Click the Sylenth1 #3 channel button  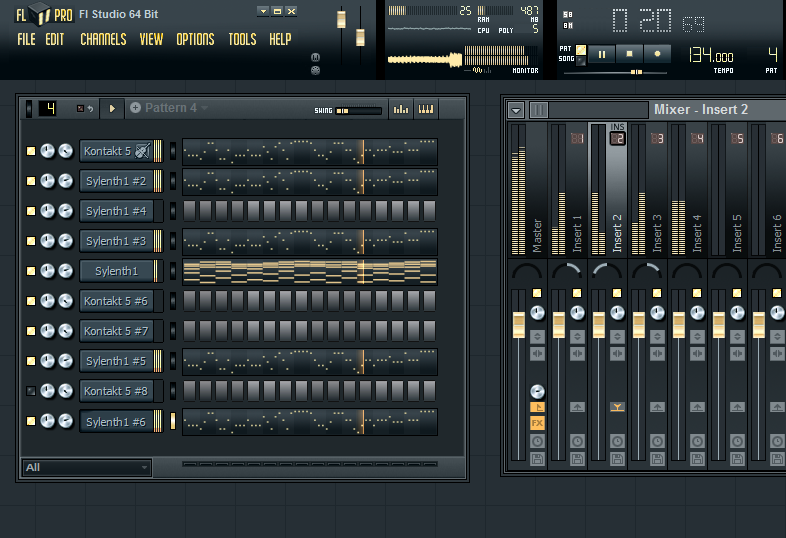(x=116, y=241)
